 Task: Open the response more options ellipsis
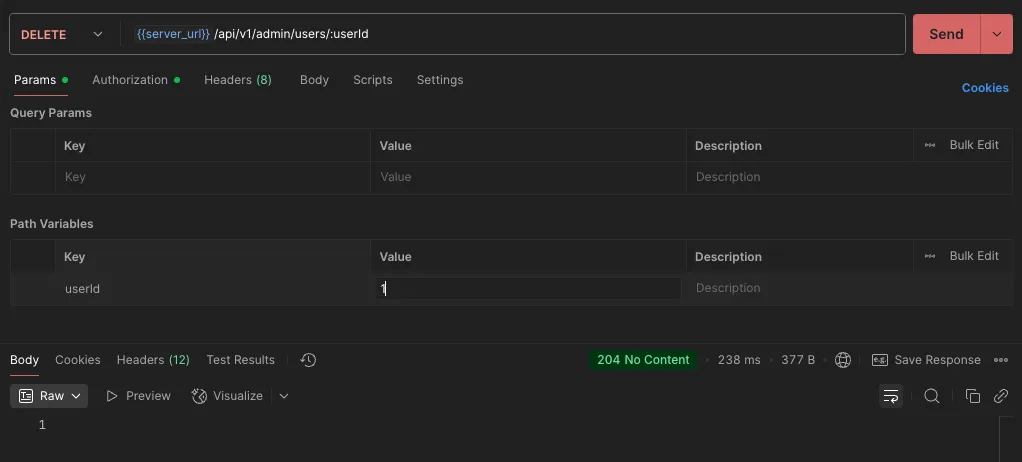(1000, 360)
